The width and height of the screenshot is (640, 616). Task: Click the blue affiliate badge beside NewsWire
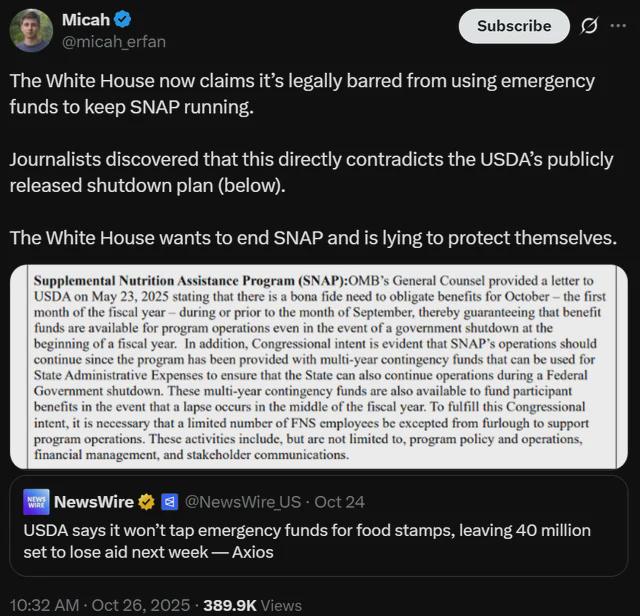(169, 502)
